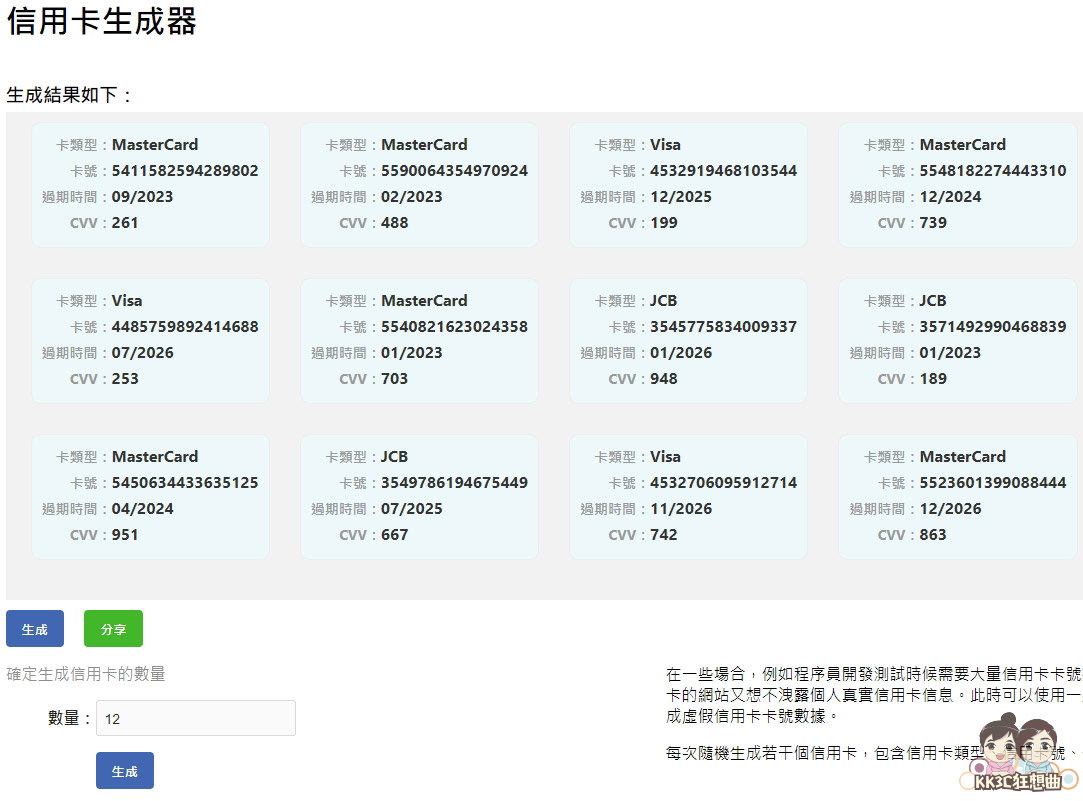The width and height of the screenshot is (1083, 801).
Task: Click the blue 生成 button beside 分享
Action: click(x=35, y=628)
